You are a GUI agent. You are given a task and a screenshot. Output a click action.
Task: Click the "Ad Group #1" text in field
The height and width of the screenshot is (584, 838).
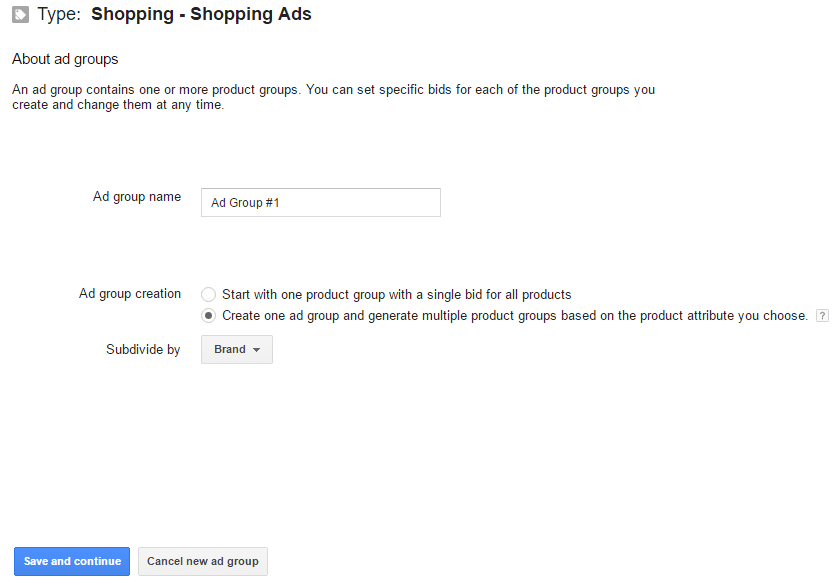click(246, 203)
